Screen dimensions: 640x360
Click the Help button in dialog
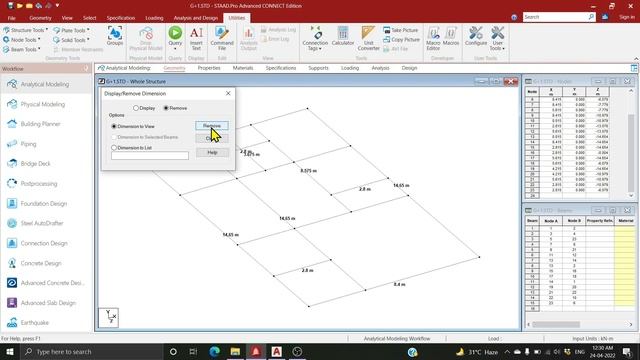coord(212,153)
